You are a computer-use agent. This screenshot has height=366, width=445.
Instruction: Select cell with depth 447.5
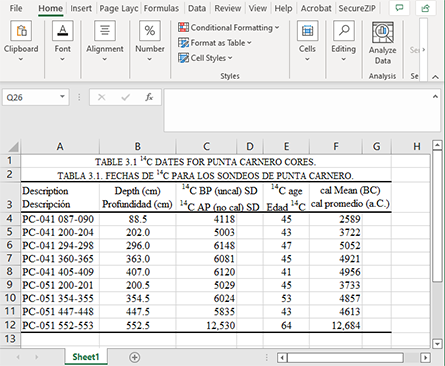click(x=137, y=312)
